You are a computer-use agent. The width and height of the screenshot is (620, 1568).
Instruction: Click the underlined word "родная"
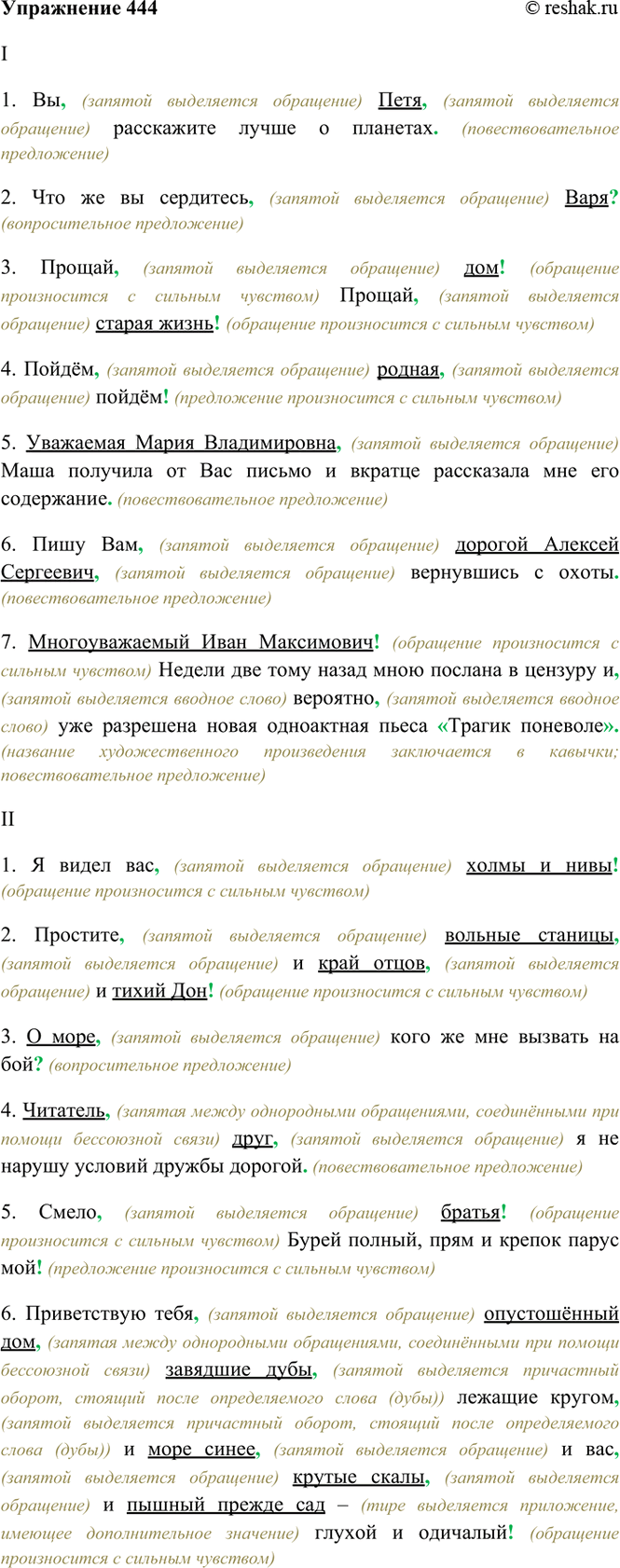tap(407, 370)
